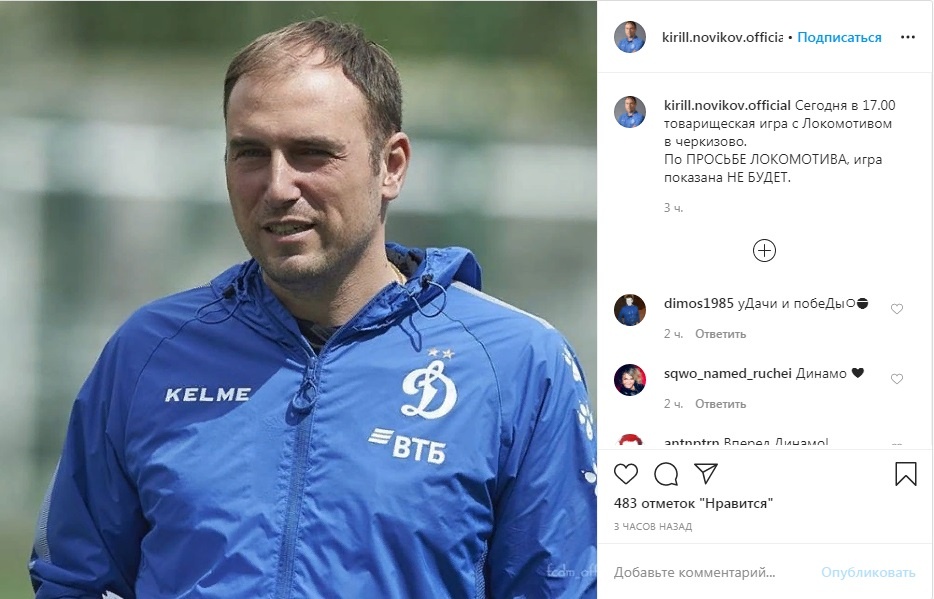The image size is (934, 599).
Task: Save post with bookmark icon
Action: pos(905,474)
